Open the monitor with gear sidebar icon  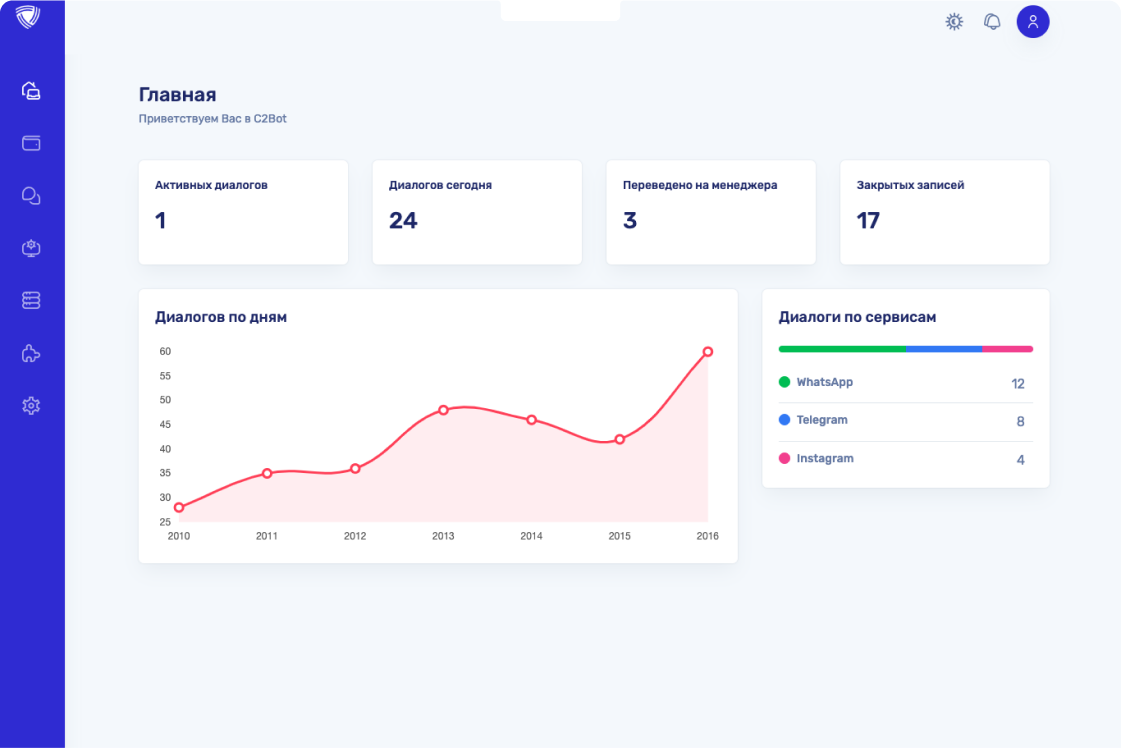(x=31, y=248)
